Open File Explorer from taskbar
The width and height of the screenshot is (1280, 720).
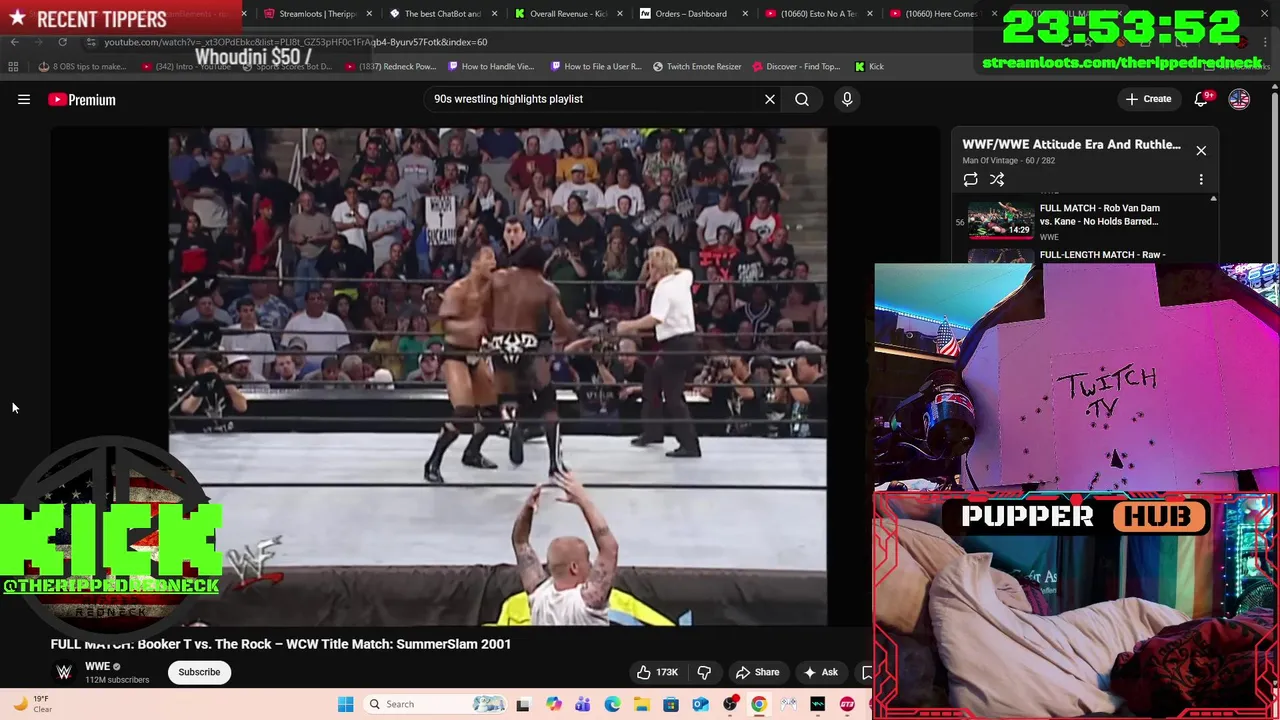click(x=641, y=704)
